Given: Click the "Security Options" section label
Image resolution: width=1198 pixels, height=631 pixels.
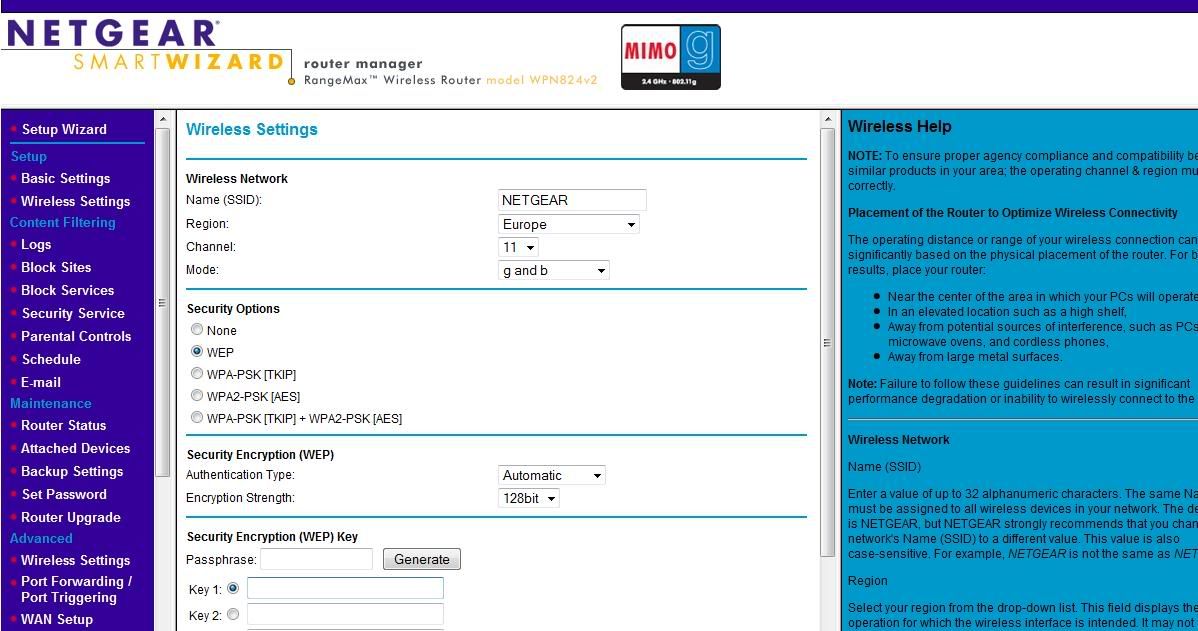Looking at the screenshot, I should click(233, 309).
